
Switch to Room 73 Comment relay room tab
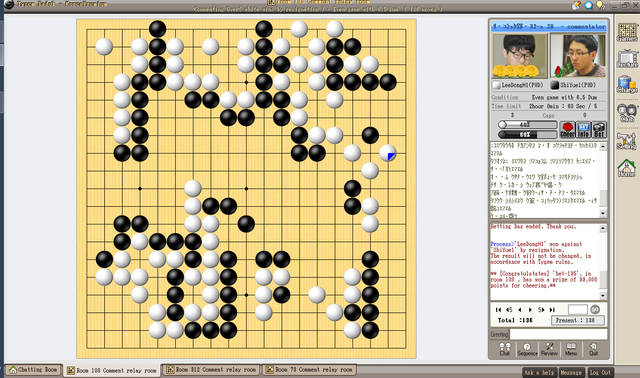[x=309, y=370]
